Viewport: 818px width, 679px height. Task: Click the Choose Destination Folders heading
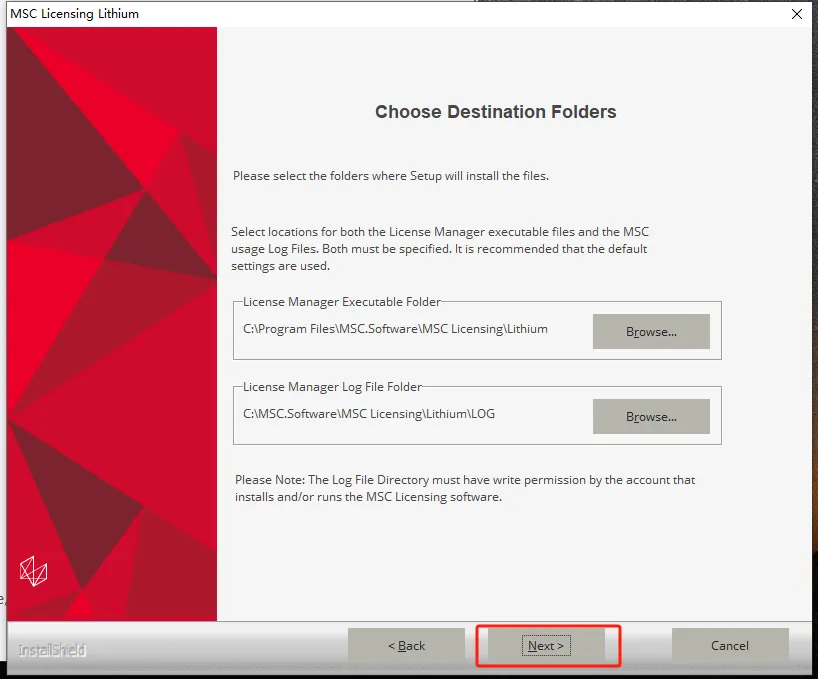496,112
